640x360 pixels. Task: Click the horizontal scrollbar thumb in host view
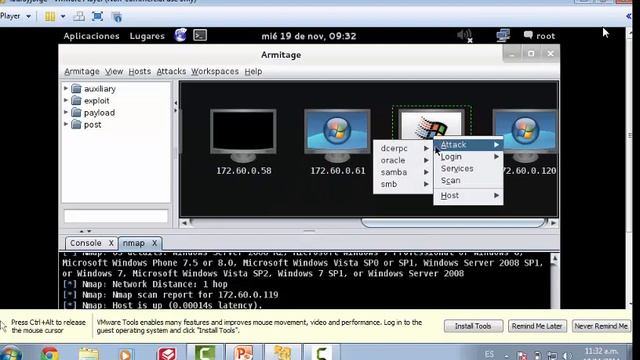pyautogui.click(x=453, y=223)
